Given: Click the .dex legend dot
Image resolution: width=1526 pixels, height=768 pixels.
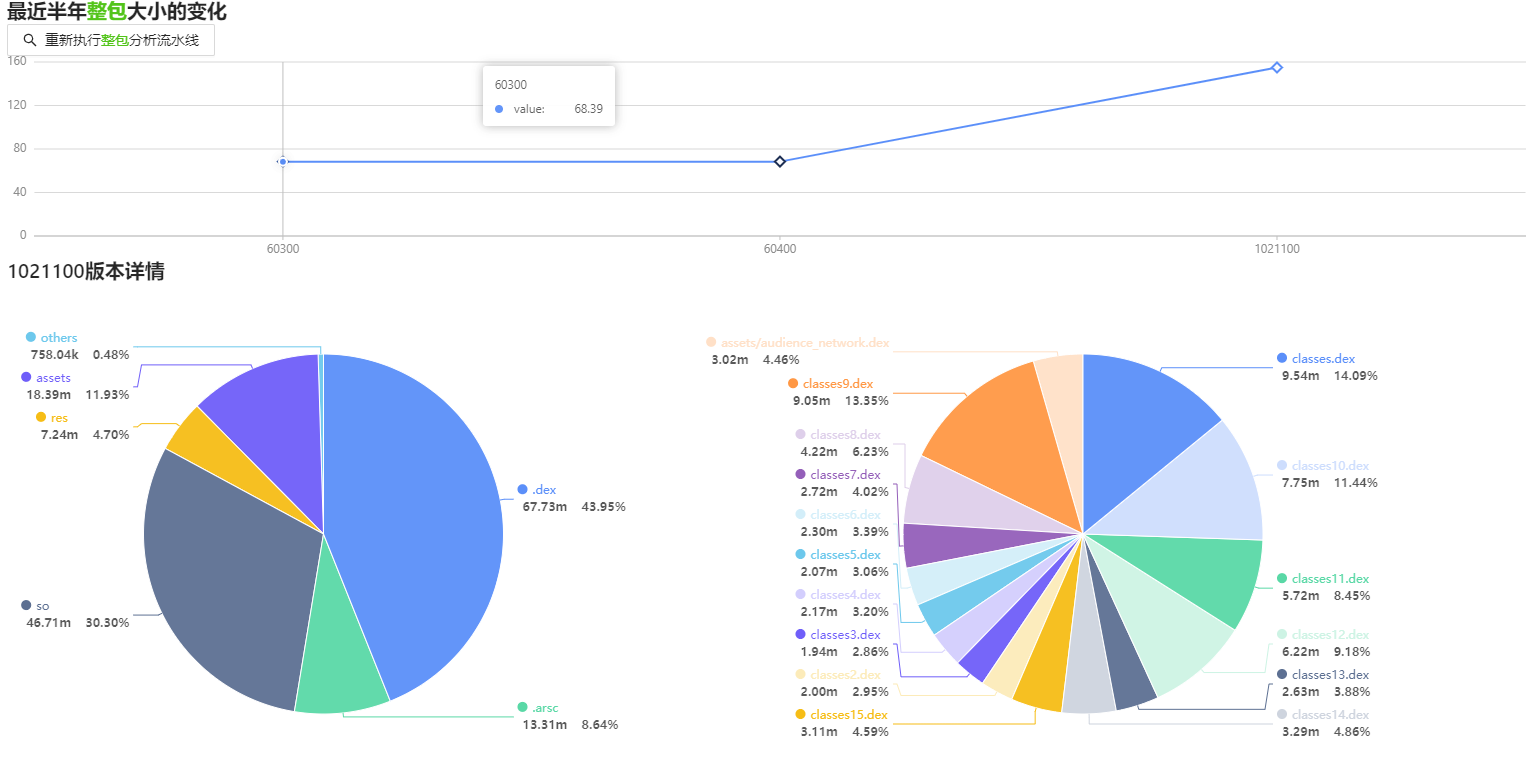Looking at the screenshot, I should point(522,489).
